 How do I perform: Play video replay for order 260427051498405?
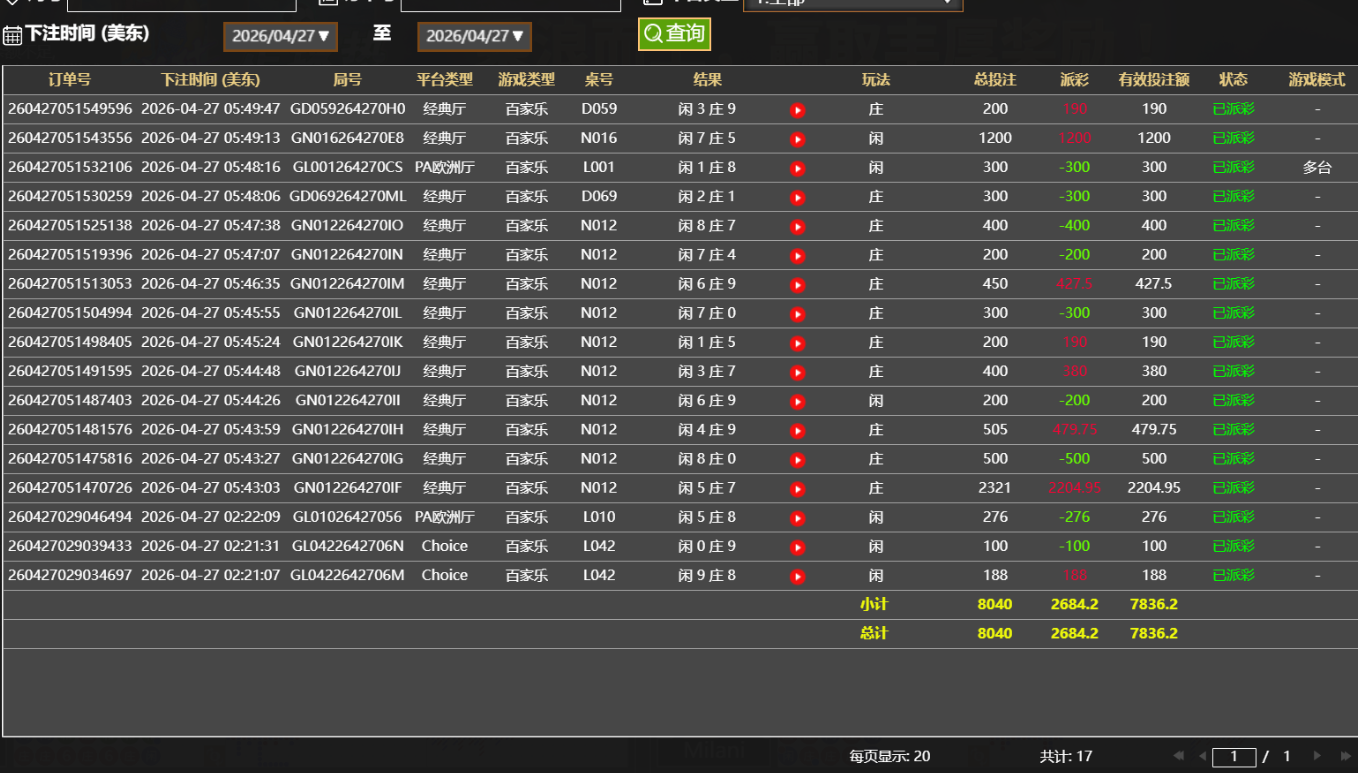tap(797, 343)
